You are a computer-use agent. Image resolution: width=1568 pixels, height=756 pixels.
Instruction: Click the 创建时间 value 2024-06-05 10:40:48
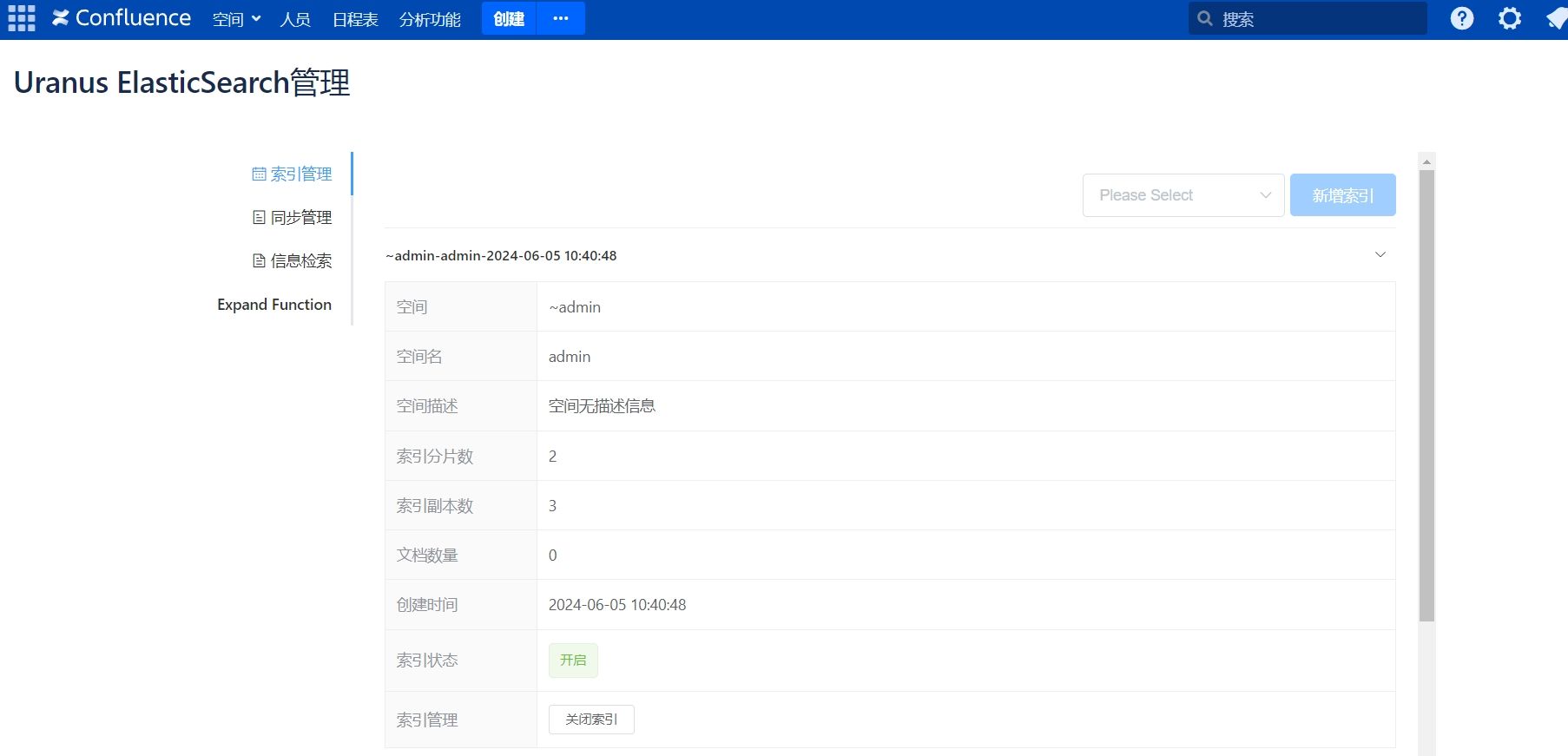[x=617, y=604]
